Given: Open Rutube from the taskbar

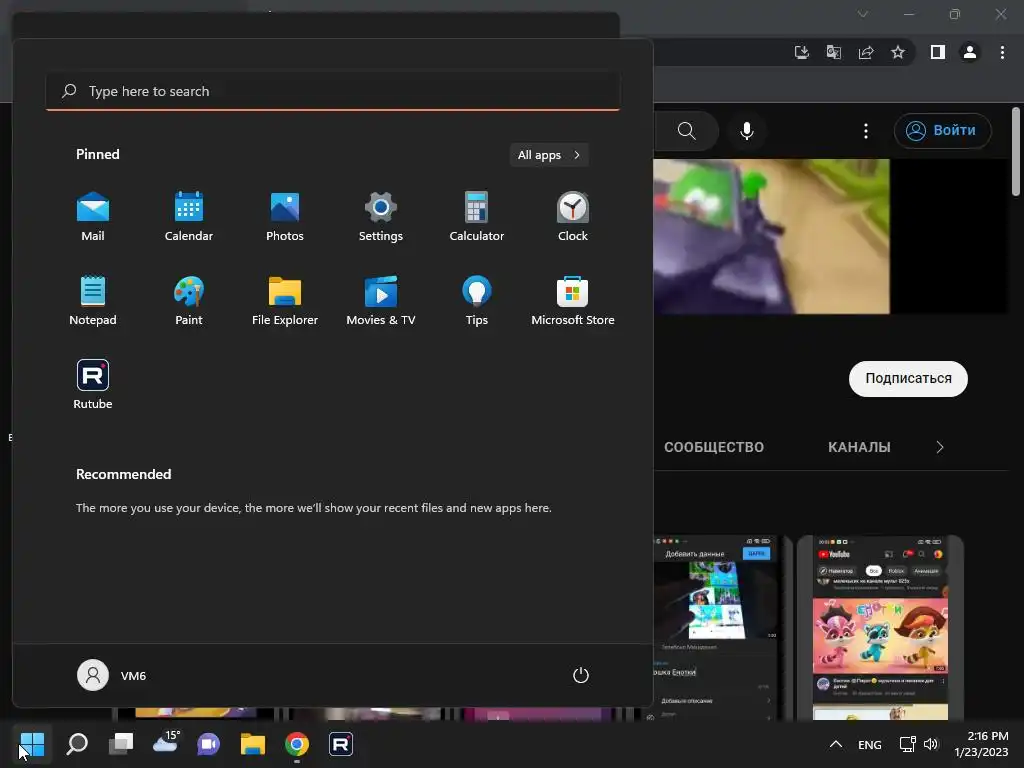Looking at the screenshot, I should [341, 744].
